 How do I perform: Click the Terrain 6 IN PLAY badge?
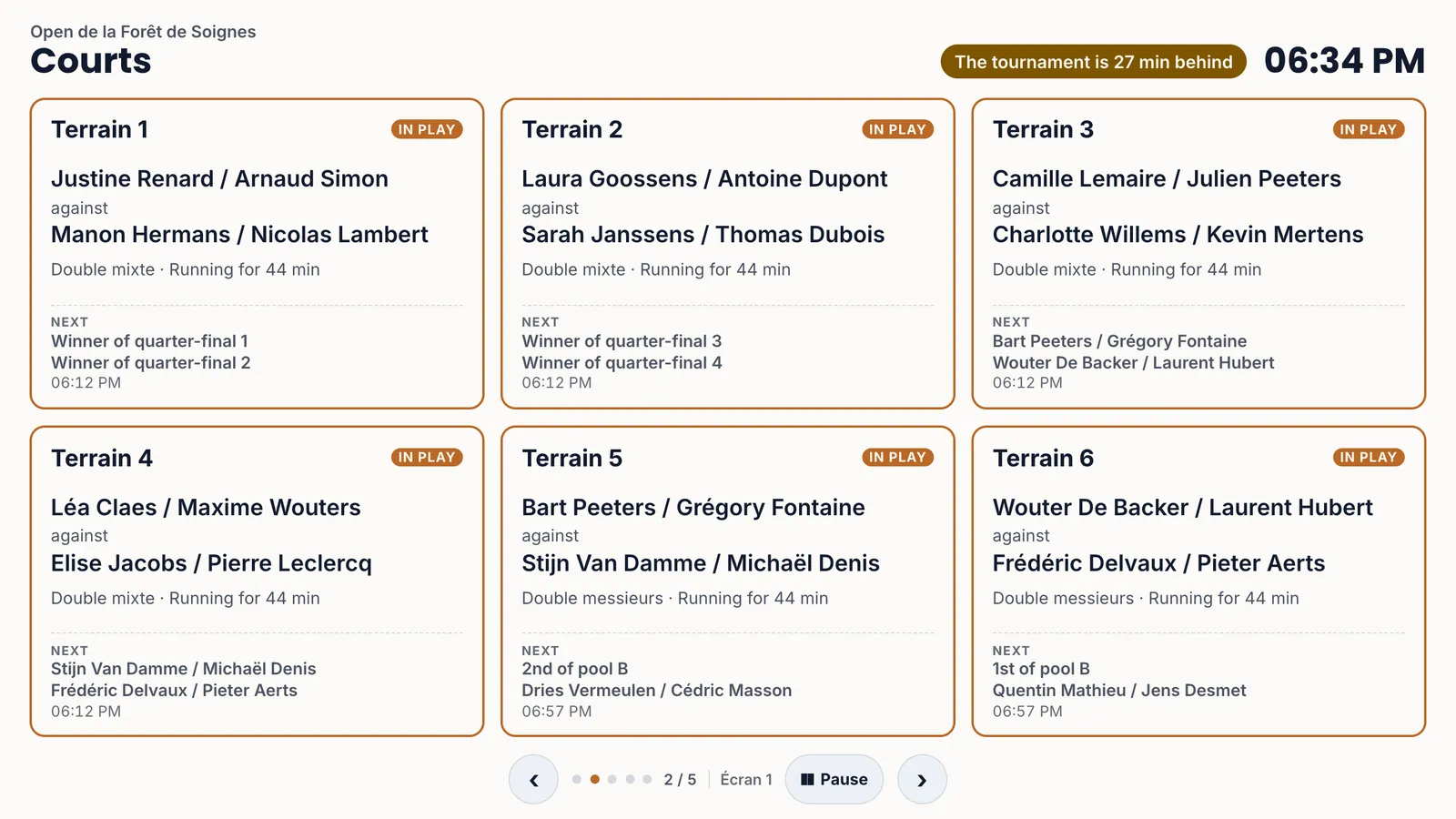(x=1369, y=457)
